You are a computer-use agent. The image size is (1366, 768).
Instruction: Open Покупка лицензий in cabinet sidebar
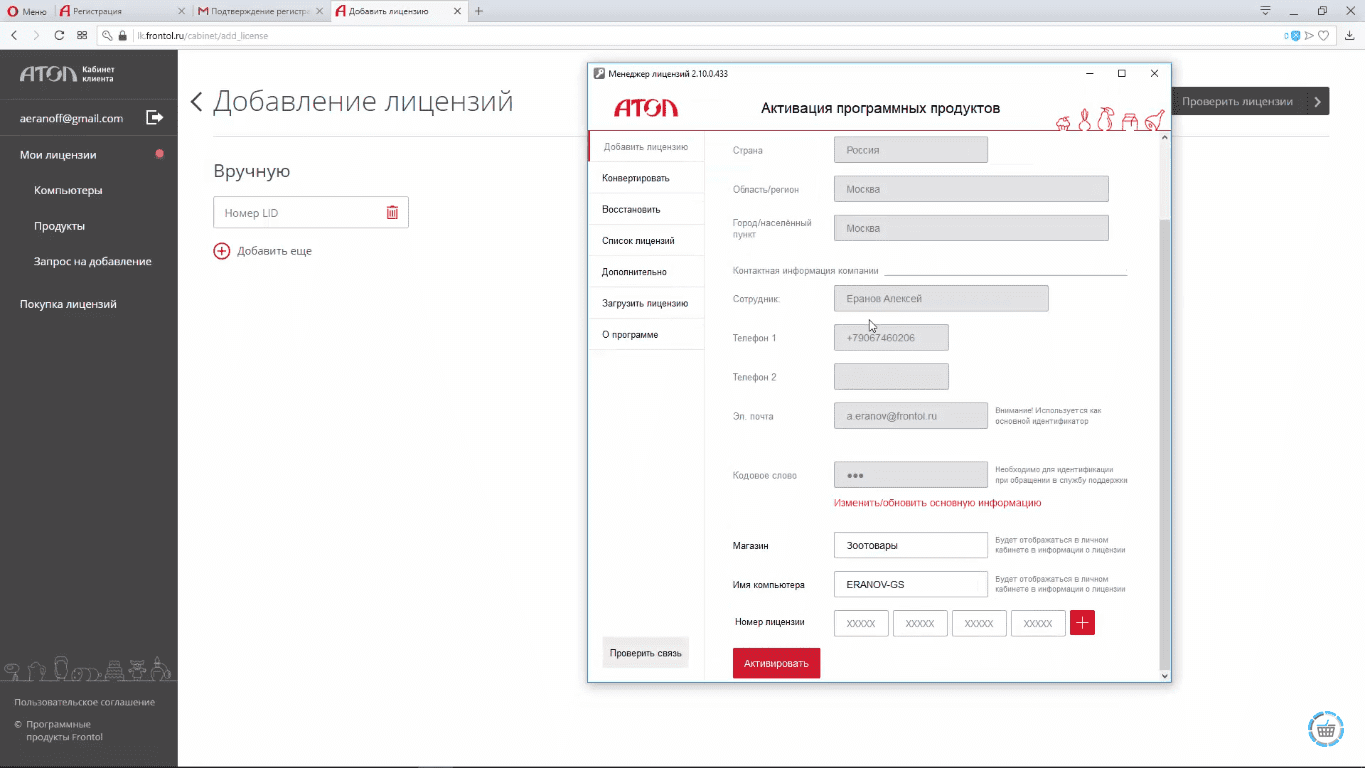(68, 304)
